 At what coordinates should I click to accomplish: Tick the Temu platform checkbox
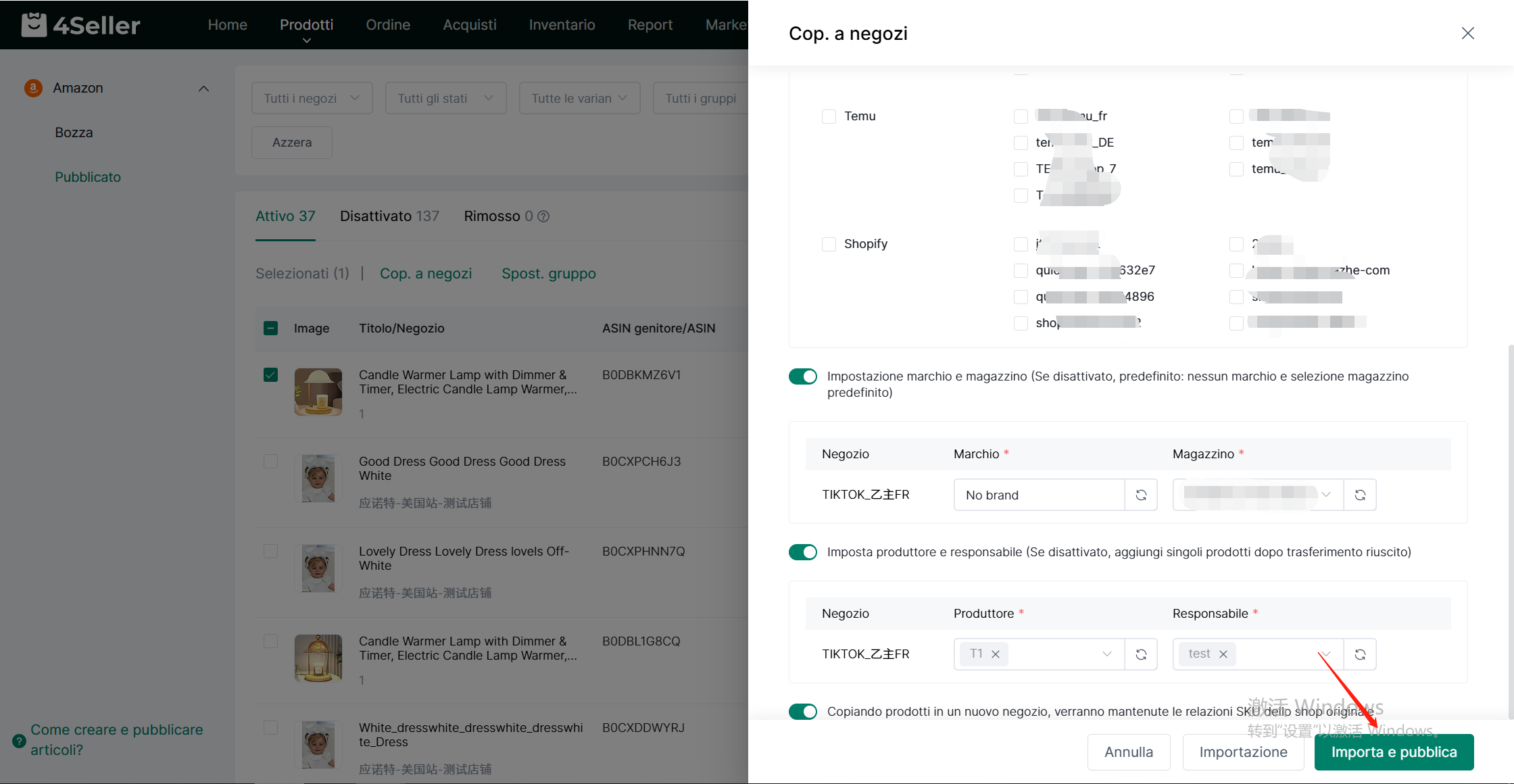tap(829, 116)
